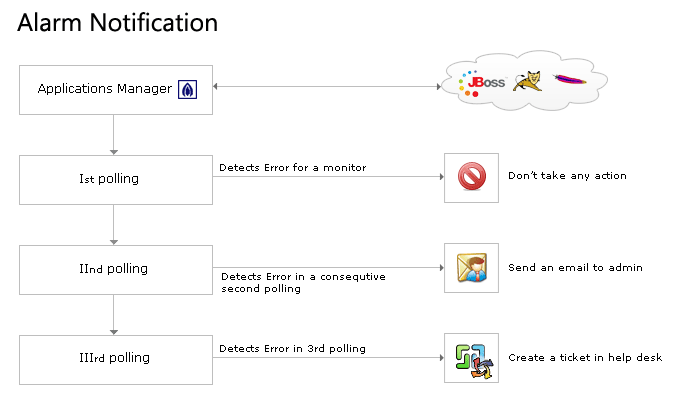Image resolution: width=673 pixels, height=397 pixels.
Task: Select the Ist polling box
Action: (116, 180)
